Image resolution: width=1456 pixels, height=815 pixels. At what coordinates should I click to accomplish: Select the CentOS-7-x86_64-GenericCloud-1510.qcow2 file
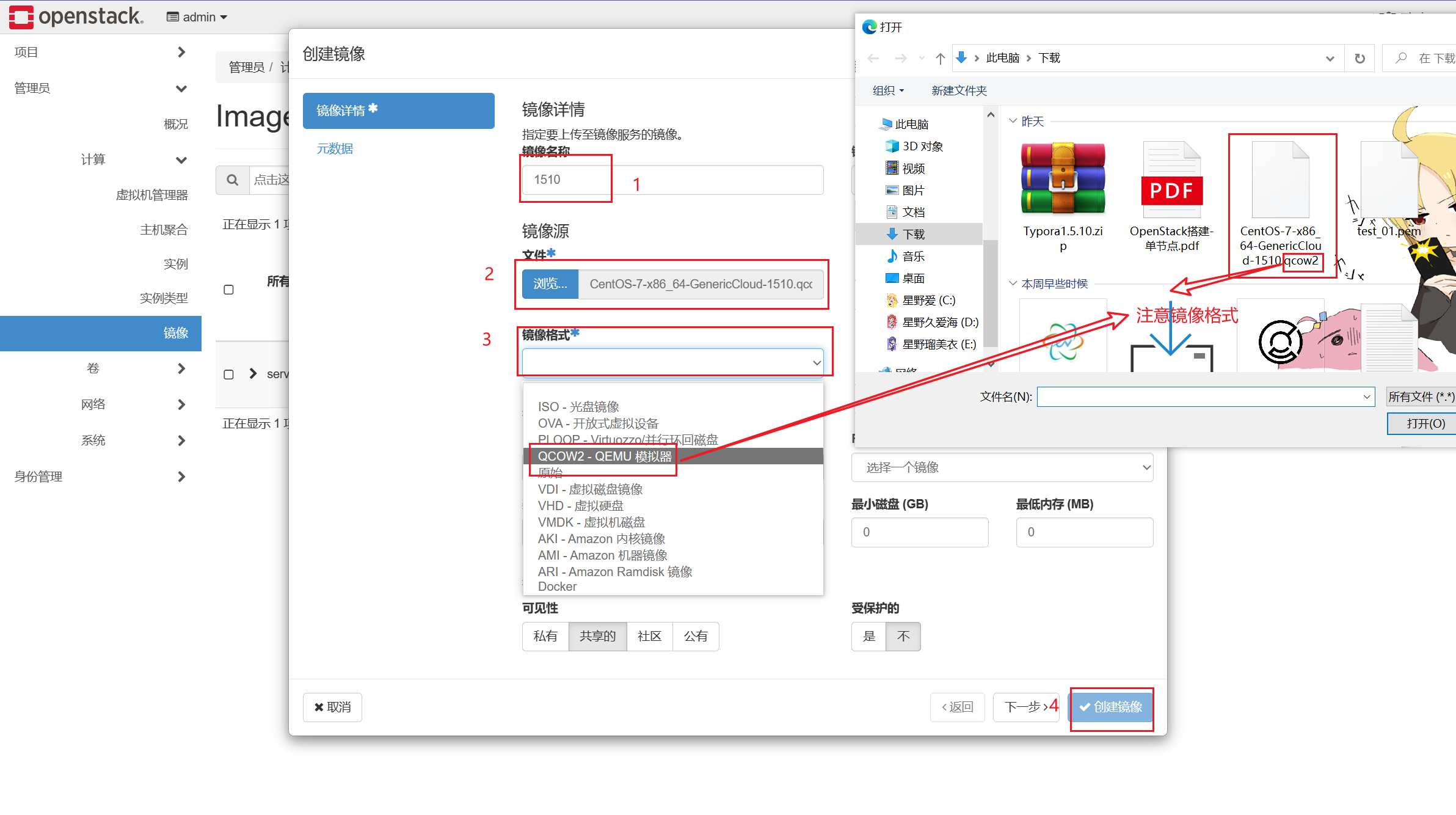(1280, 180)
